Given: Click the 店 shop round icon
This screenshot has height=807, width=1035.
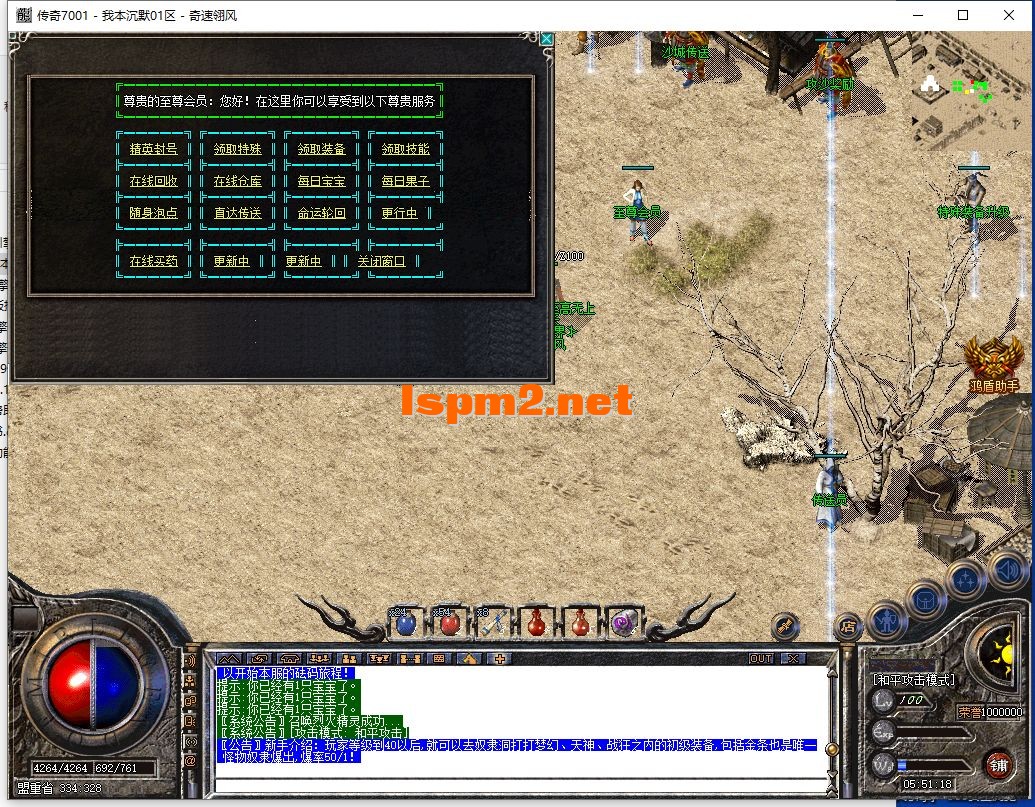Looking at the screenshot, I should (x=848, y=626).
